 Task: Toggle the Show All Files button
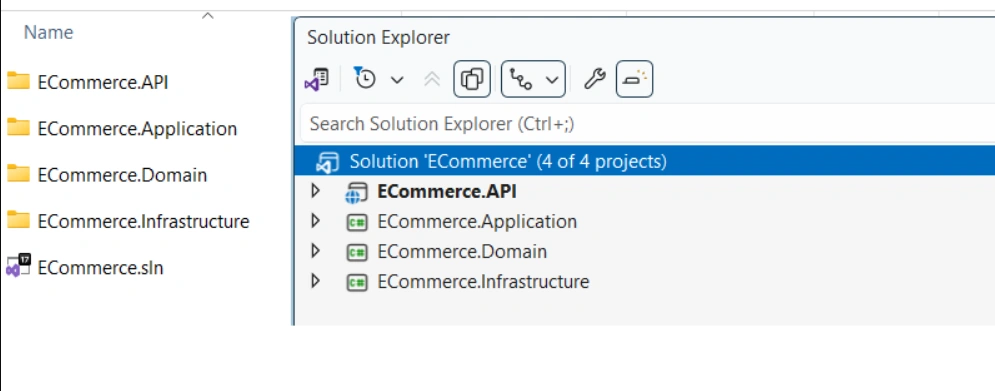(x=471, y=79)
